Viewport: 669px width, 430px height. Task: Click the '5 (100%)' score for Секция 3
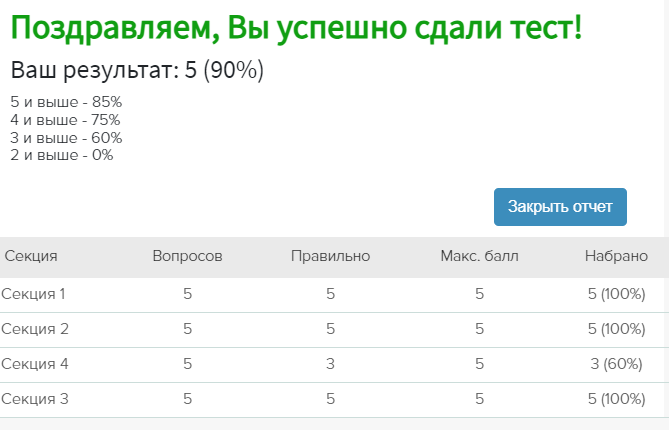[x=616, y=399]
